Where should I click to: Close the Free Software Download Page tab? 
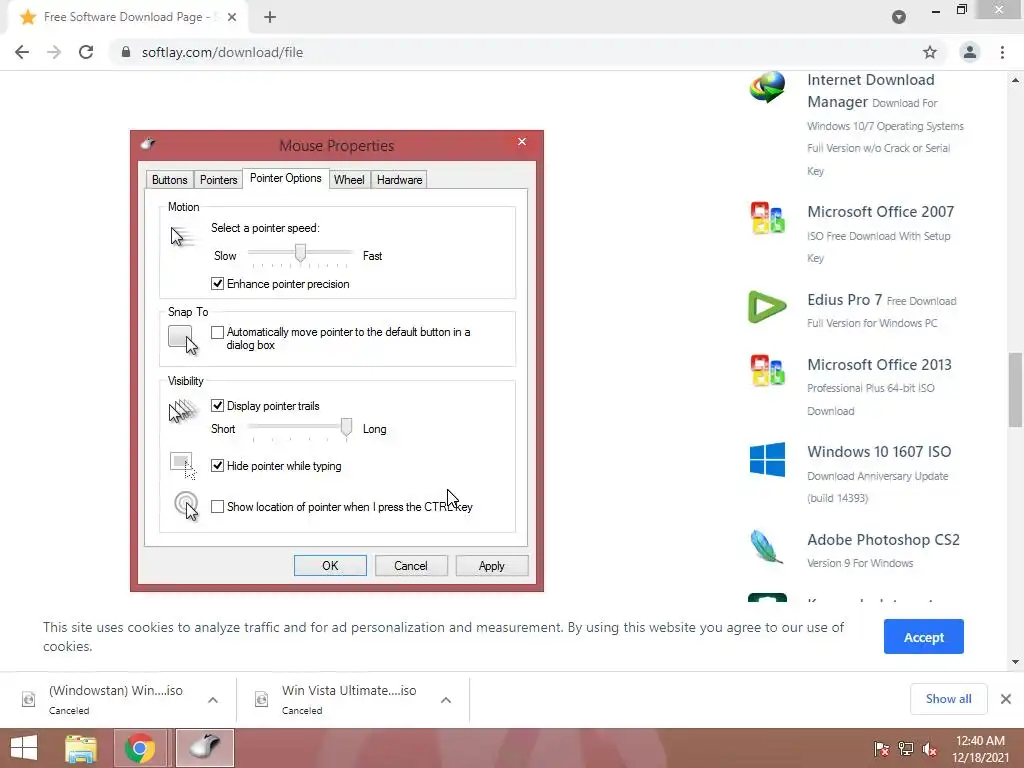[x=232, y=17]
